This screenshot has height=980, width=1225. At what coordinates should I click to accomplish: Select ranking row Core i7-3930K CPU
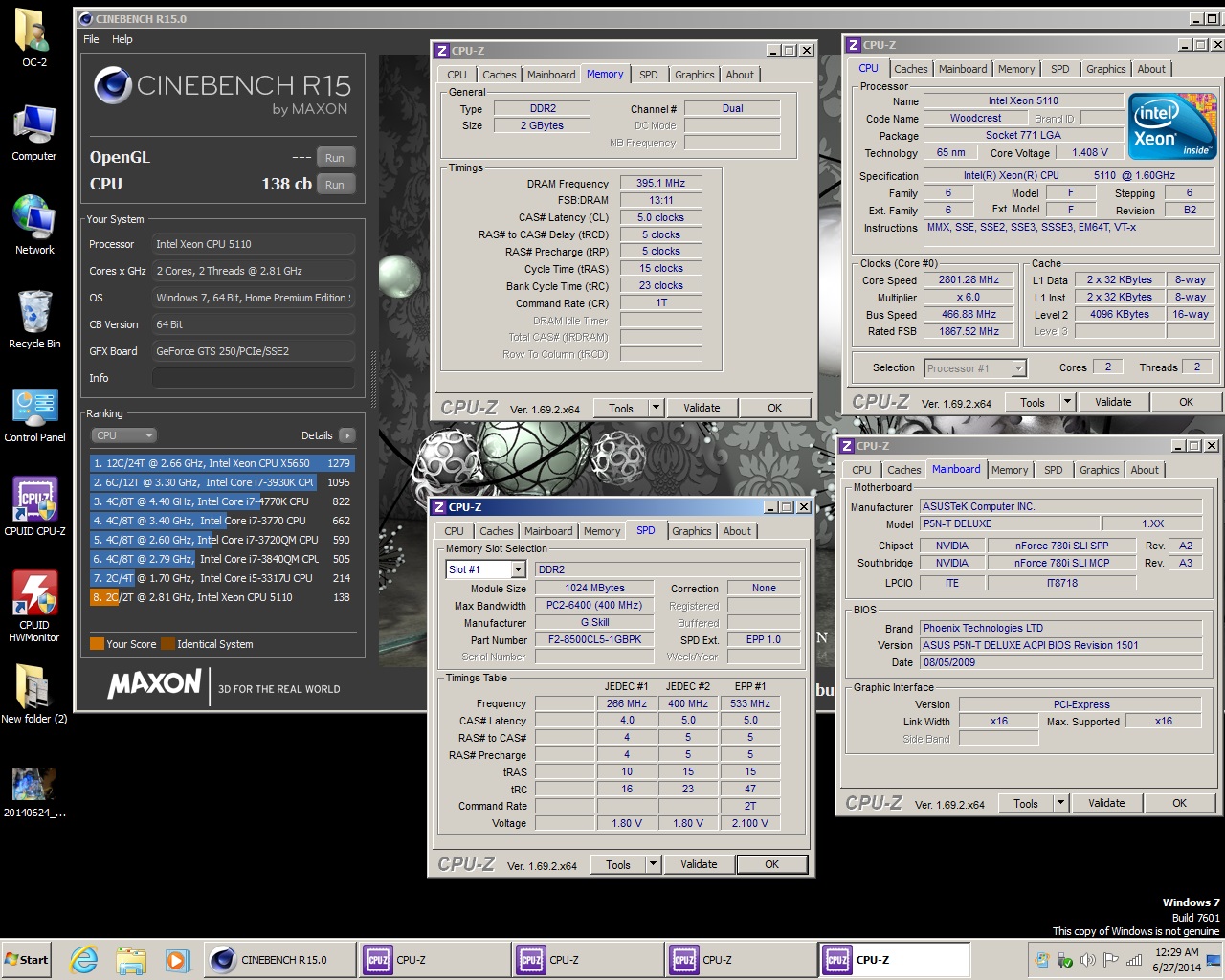[222, 482]
